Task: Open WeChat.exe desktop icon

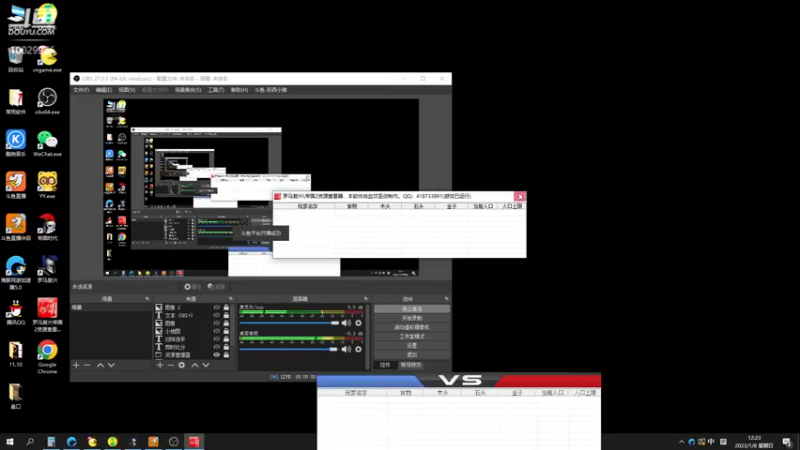Action: (47, 143)
